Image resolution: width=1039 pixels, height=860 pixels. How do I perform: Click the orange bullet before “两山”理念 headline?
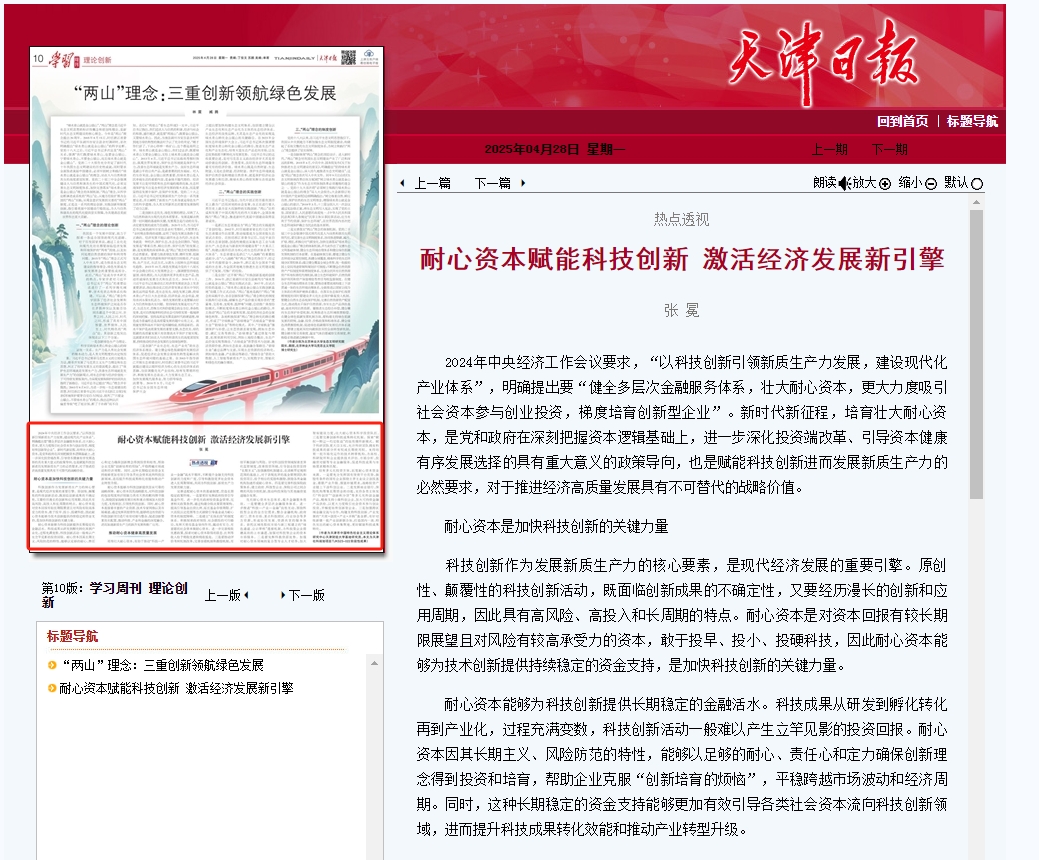point(52,666)
